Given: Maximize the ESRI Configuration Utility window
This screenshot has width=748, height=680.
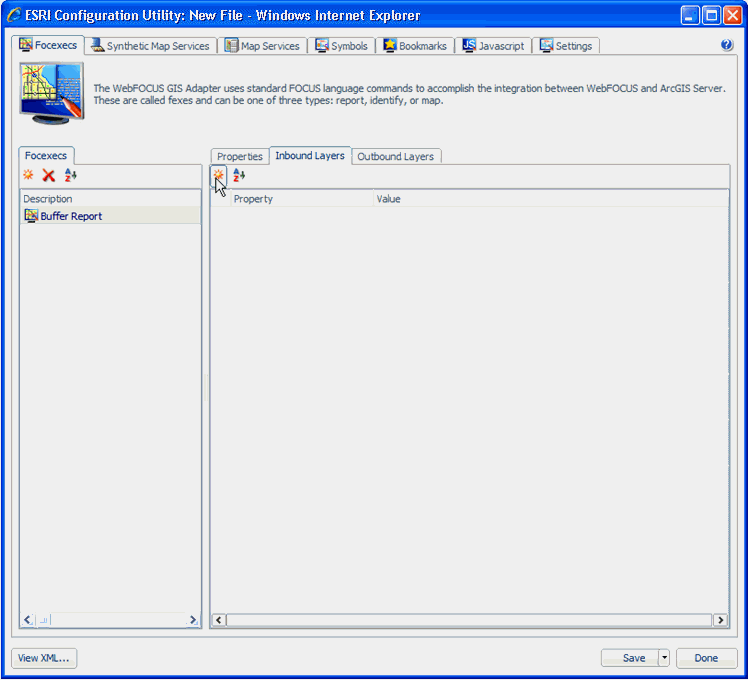Looking at the screenshot, I should click(x=711, y=15).
